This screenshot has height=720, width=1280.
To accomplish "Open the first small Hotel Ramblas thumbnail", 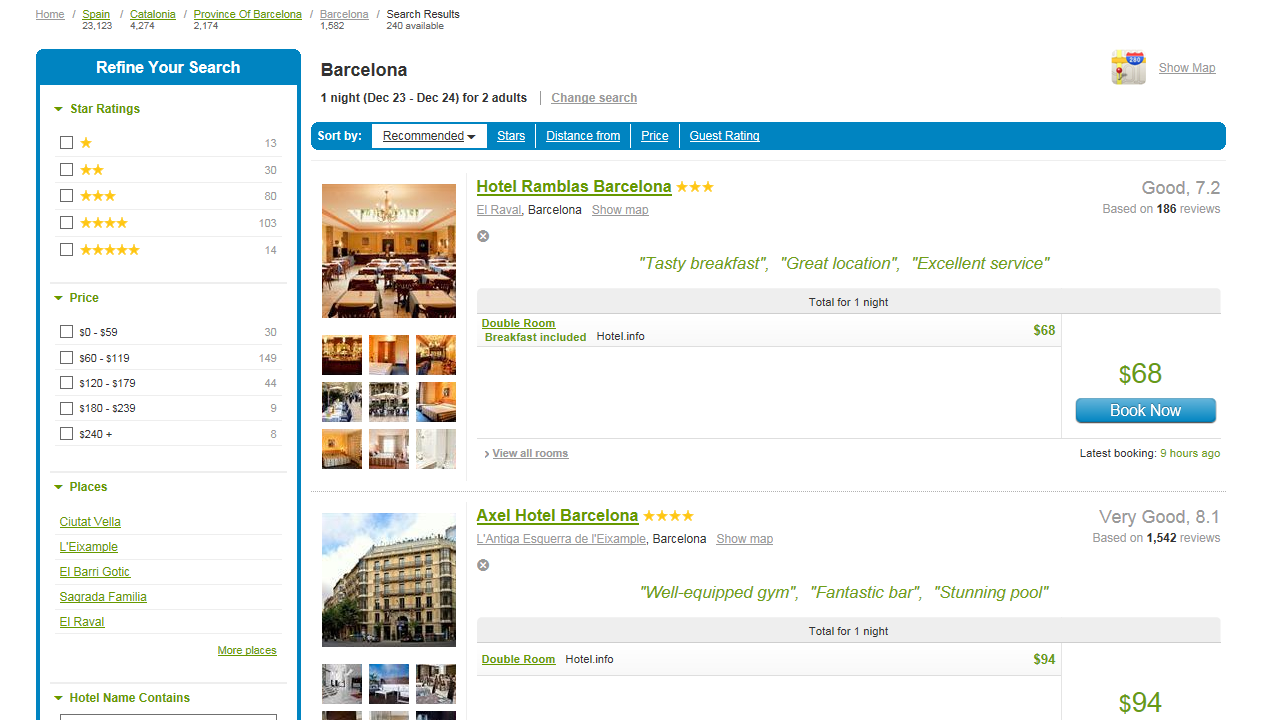I will [x=342, y=355].
